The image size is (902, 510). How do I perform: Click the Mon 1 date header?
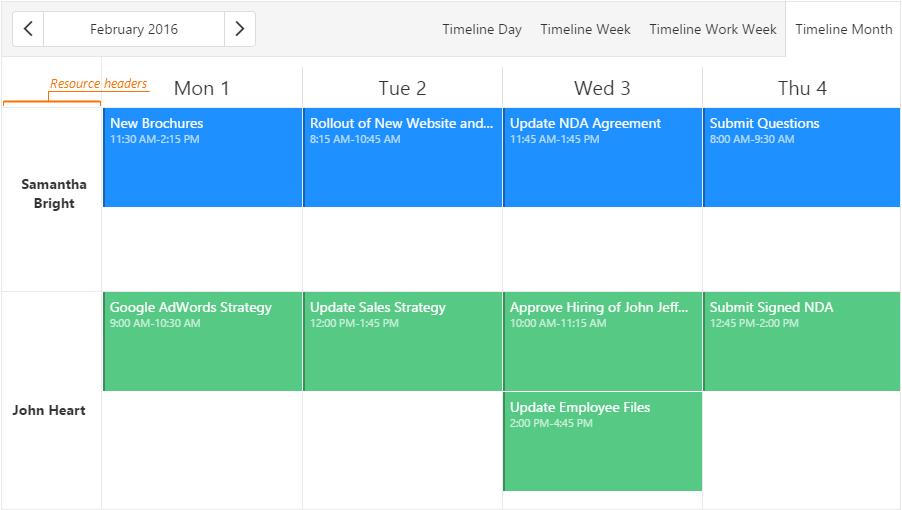202,88
